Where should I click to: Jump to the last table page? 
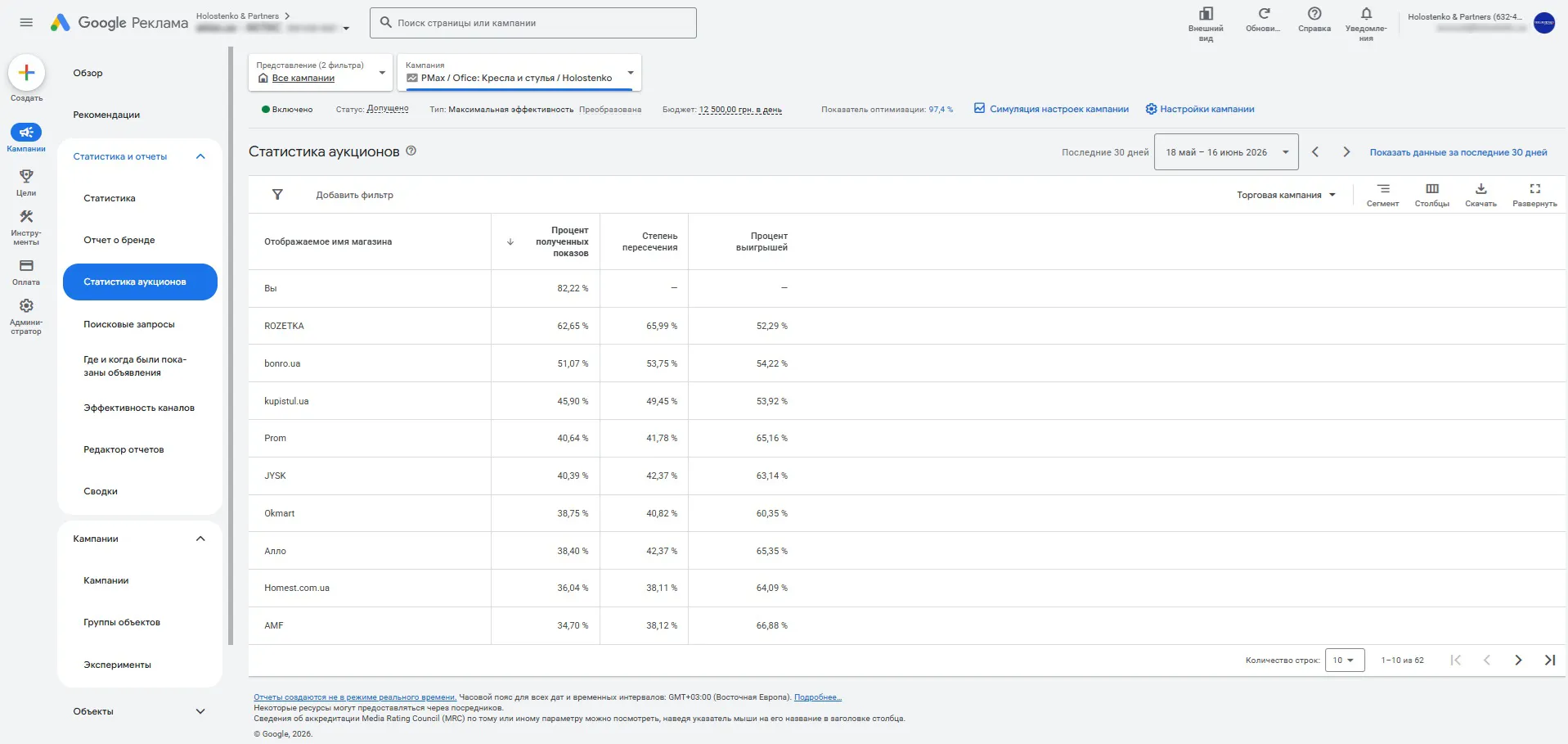tap(1550, 660)
